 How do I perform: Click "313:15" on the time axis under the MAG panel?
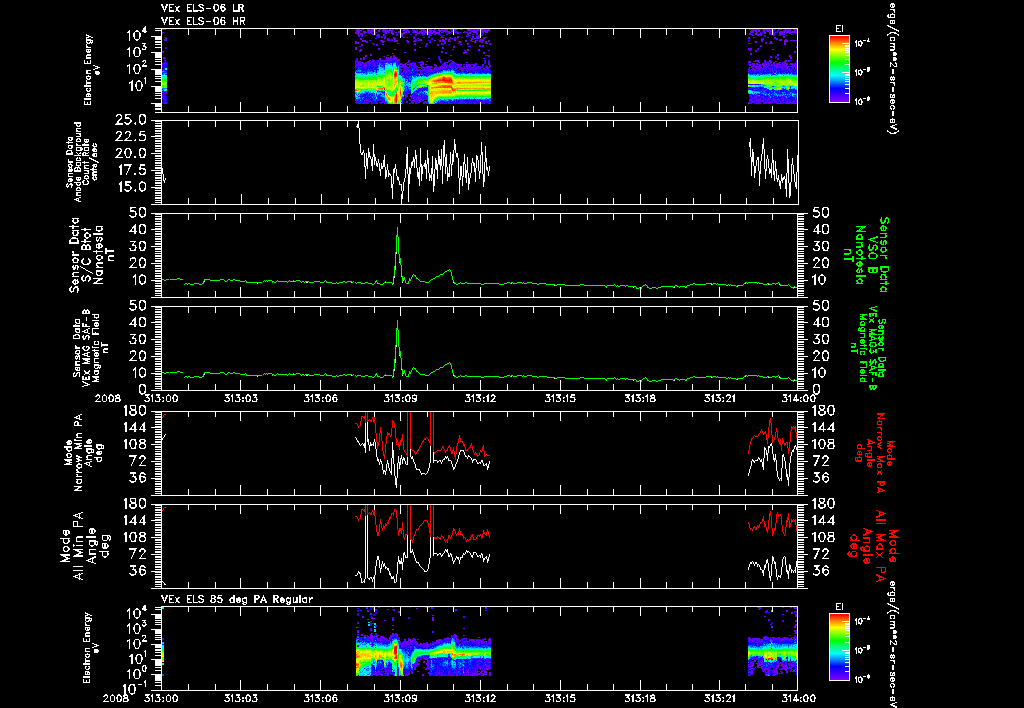point(560,398)
